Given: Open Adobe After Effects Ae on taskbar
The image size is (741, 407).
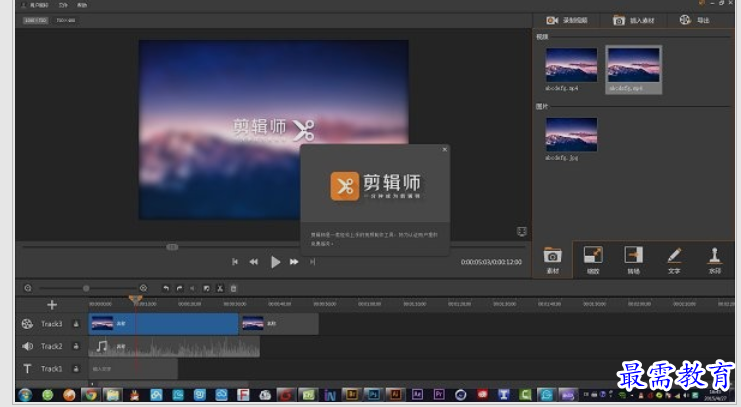Looking at the screenshot, I should 417,395.
